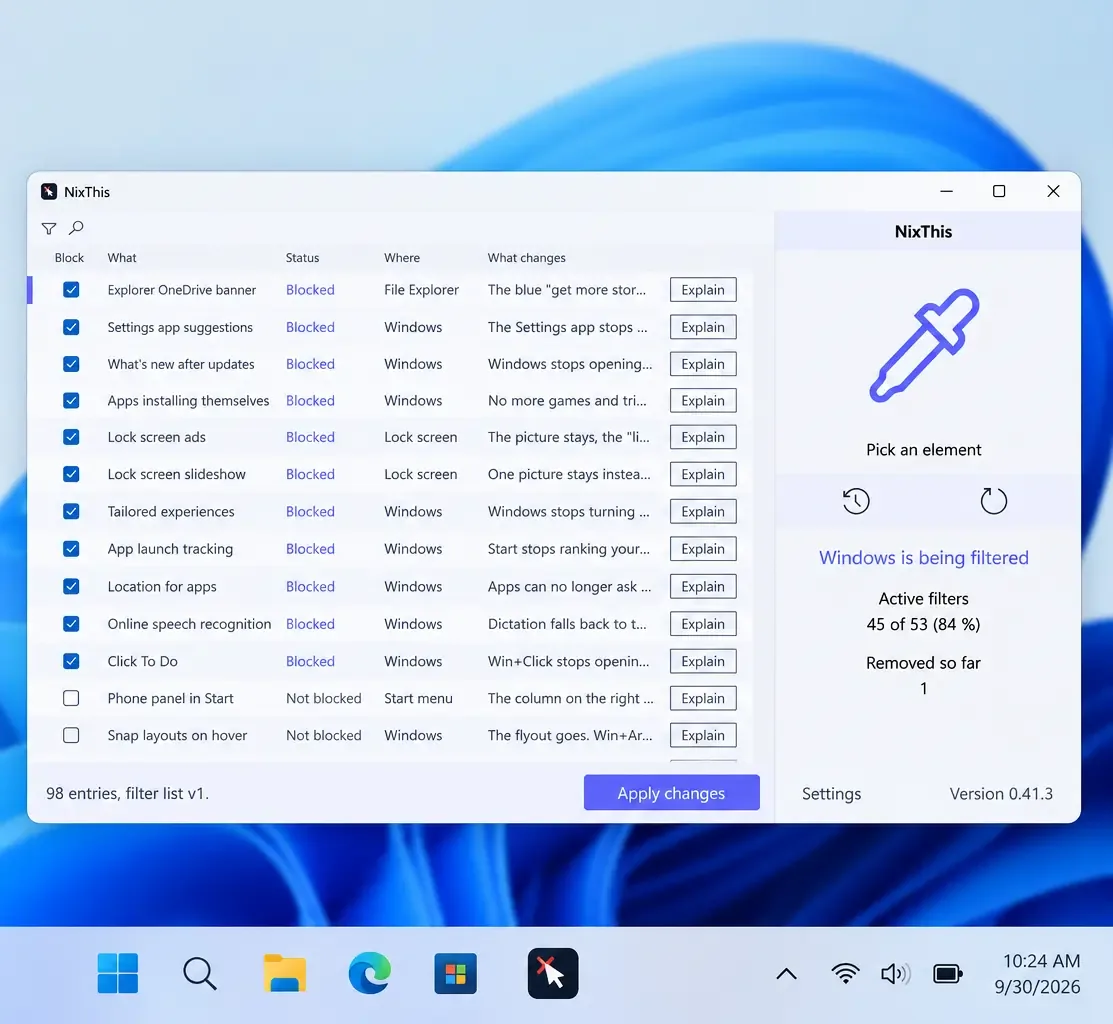Click the refresh circular arrow icon

[x=993, y=501]
